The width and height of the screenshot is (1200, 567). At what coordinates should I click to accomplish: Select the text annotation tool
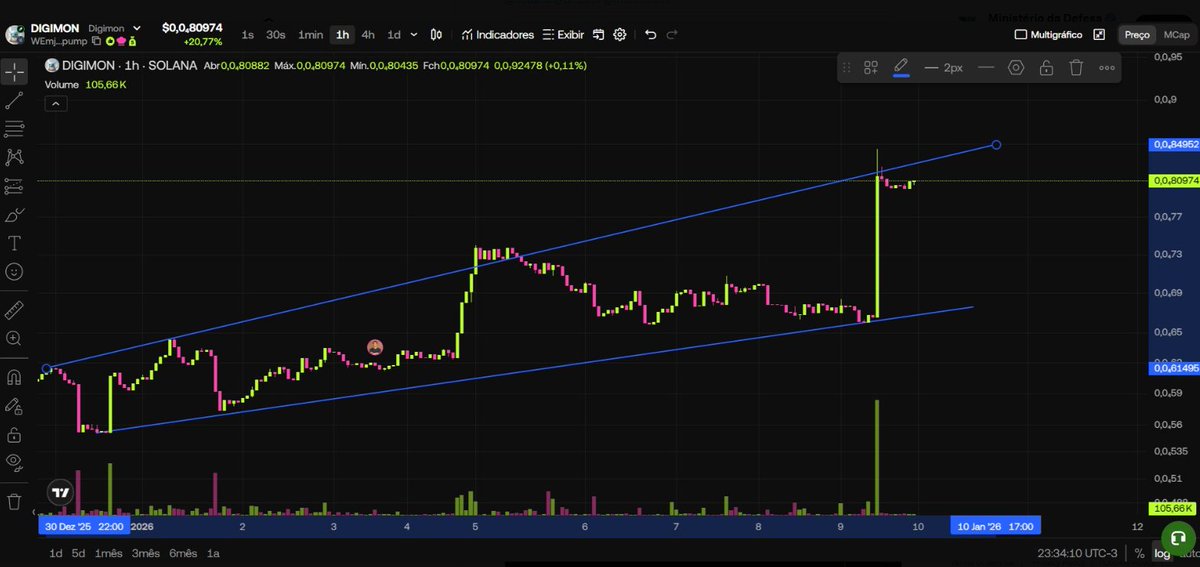point(14,243)
